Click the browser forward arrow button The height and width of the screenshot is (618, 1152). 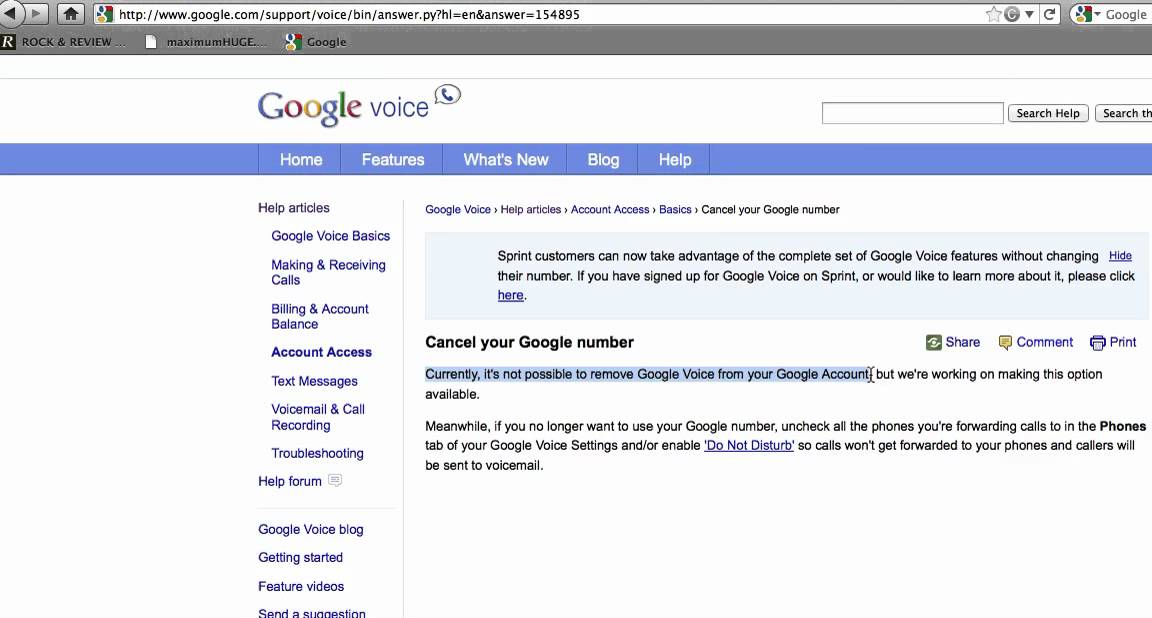[36, 13]
